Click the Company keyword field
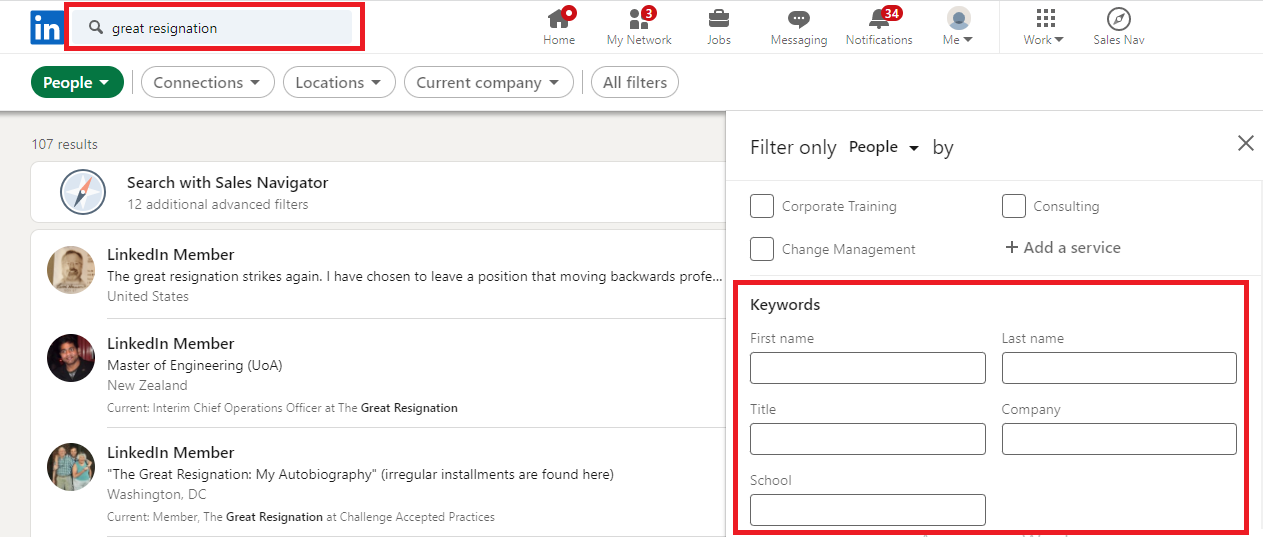The width and height of the screenshot is (1263, 537). pos(1119,439)
